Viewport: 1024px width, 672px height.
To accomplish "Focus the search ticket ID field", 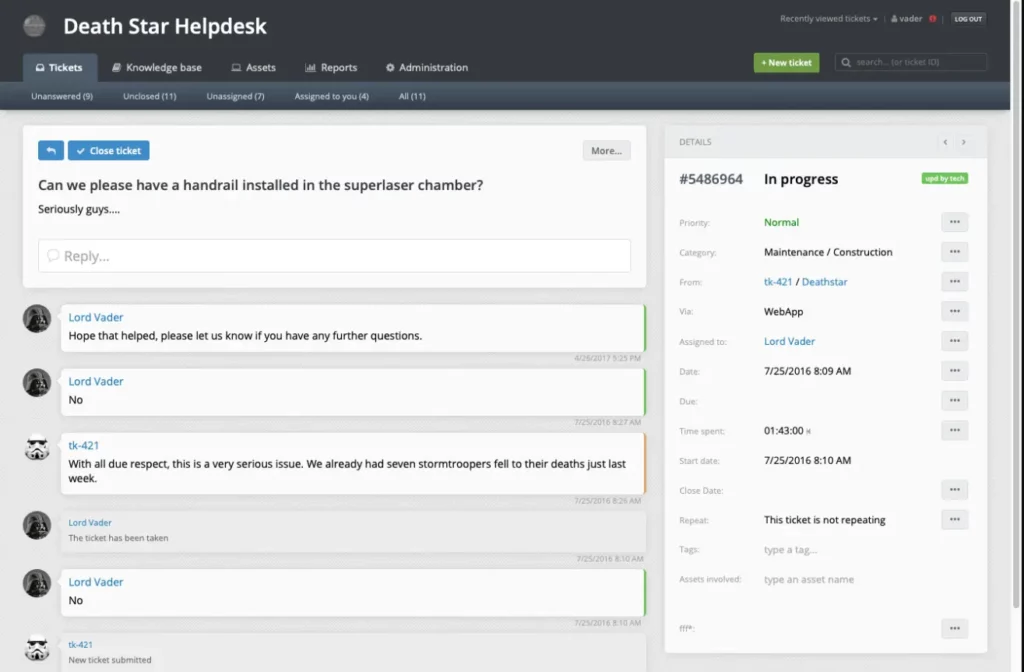I will [x=911, y=62].
